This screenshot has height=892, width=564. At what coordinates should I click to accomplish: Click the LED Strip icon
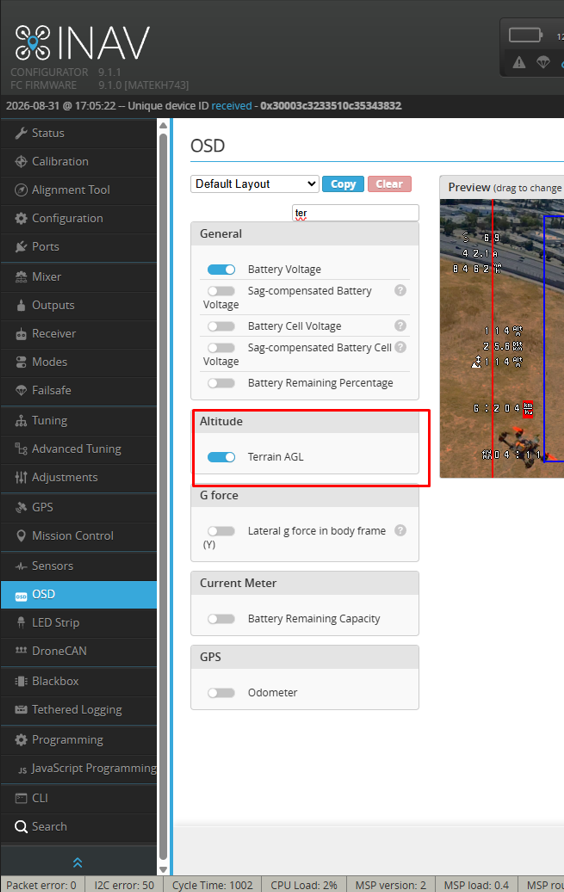[21, 623]
